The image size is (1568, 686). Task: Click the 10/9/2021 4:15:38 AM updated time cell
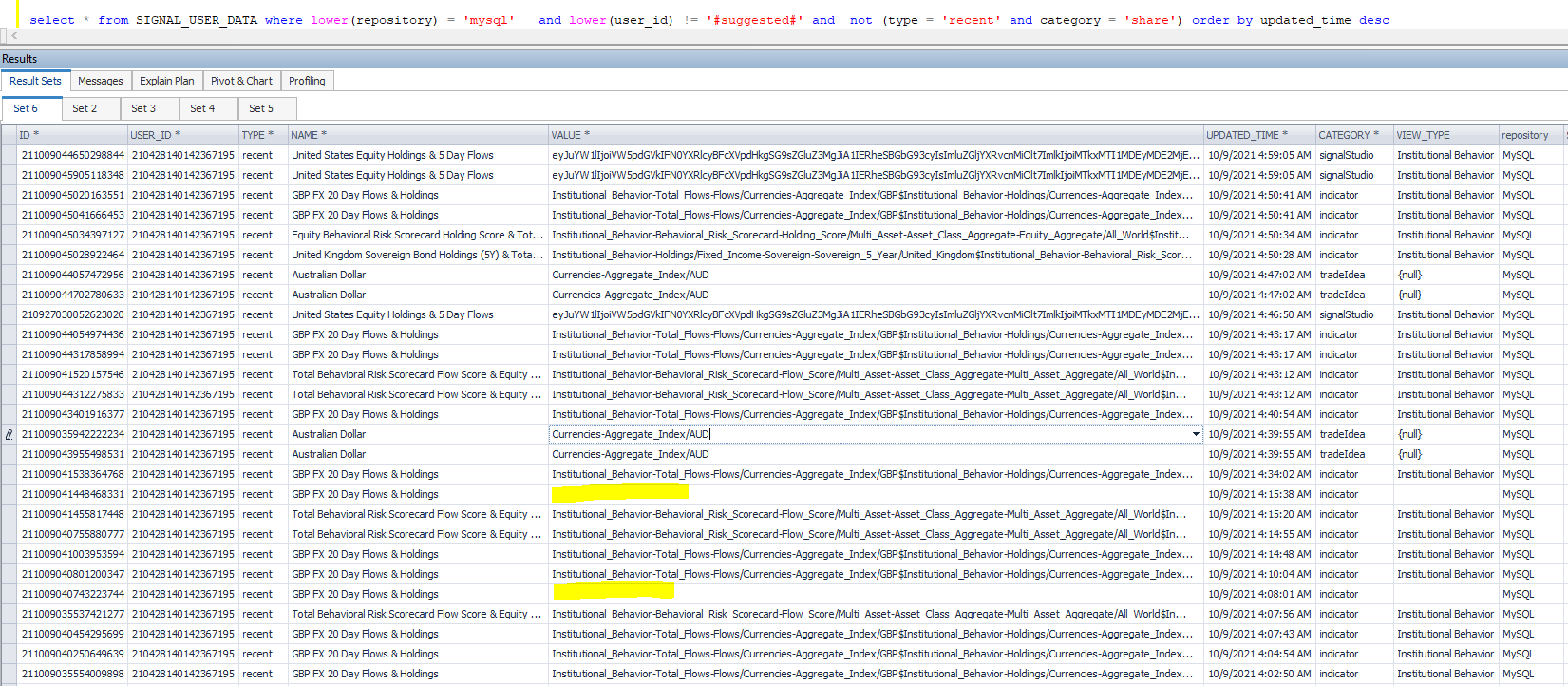(x=1259, y=494)
